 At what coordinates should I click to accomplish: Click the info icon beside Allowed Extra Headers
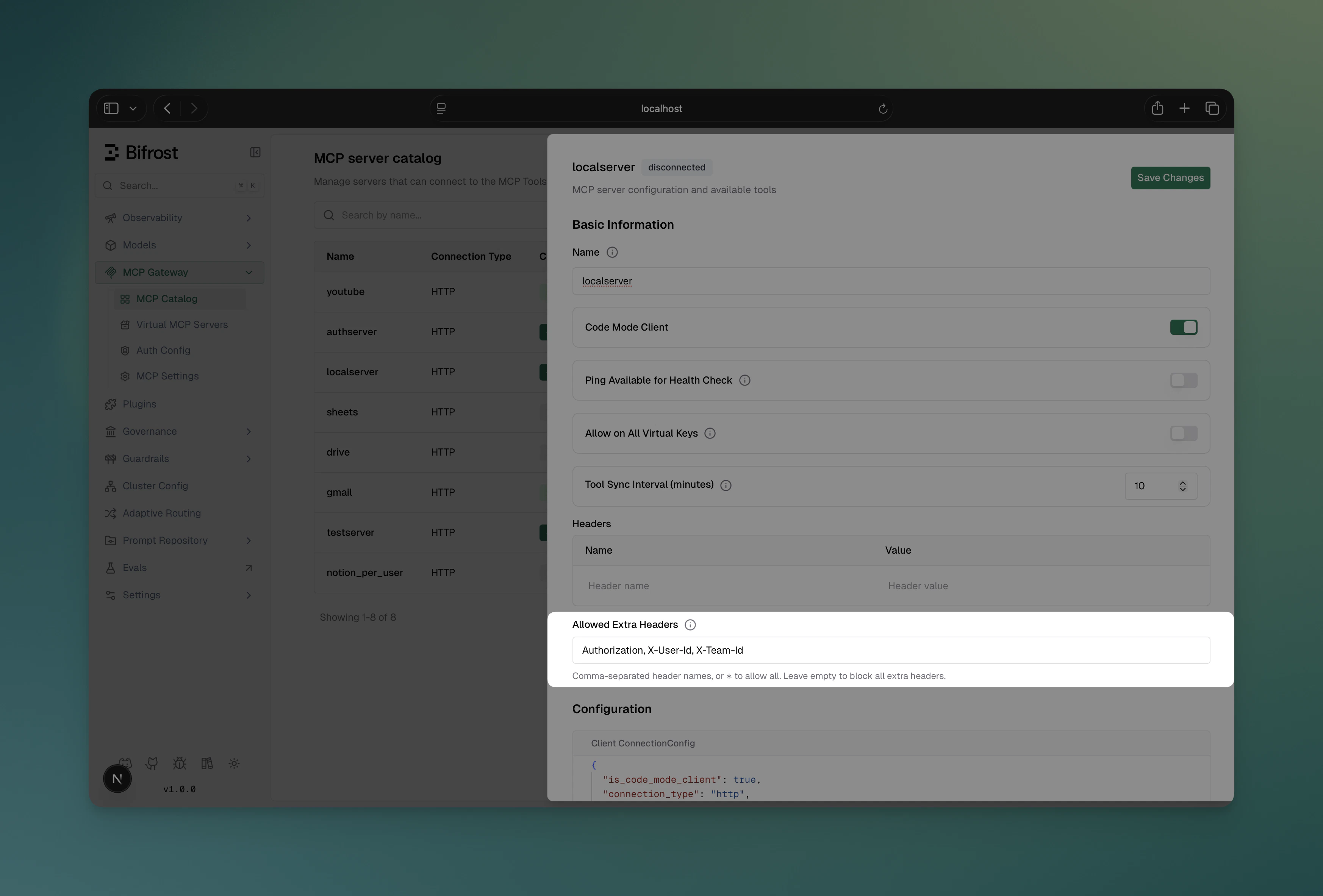coord(690,624)
